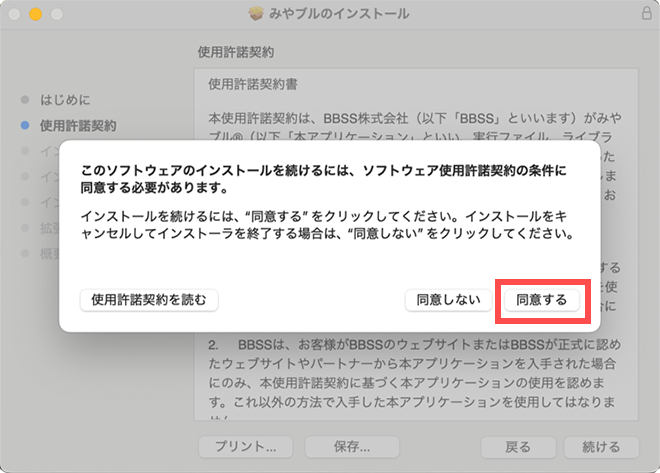Click the 保存... save button

[352, 446]
